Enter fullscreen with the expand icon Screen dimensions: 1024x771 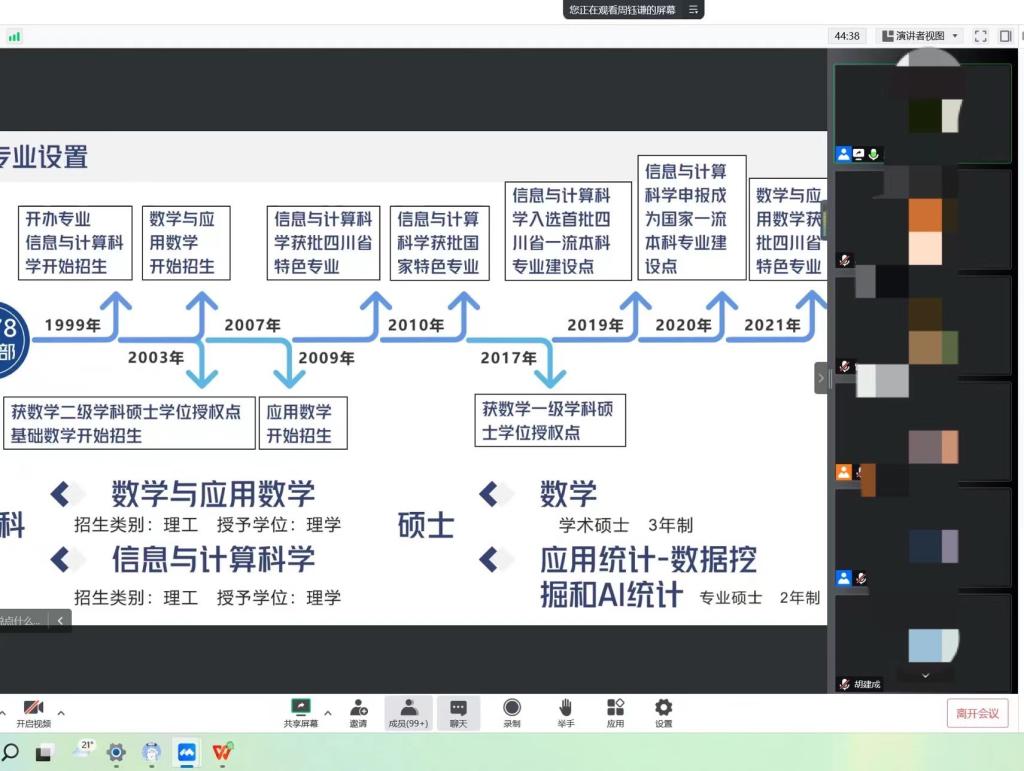point(982,35)
